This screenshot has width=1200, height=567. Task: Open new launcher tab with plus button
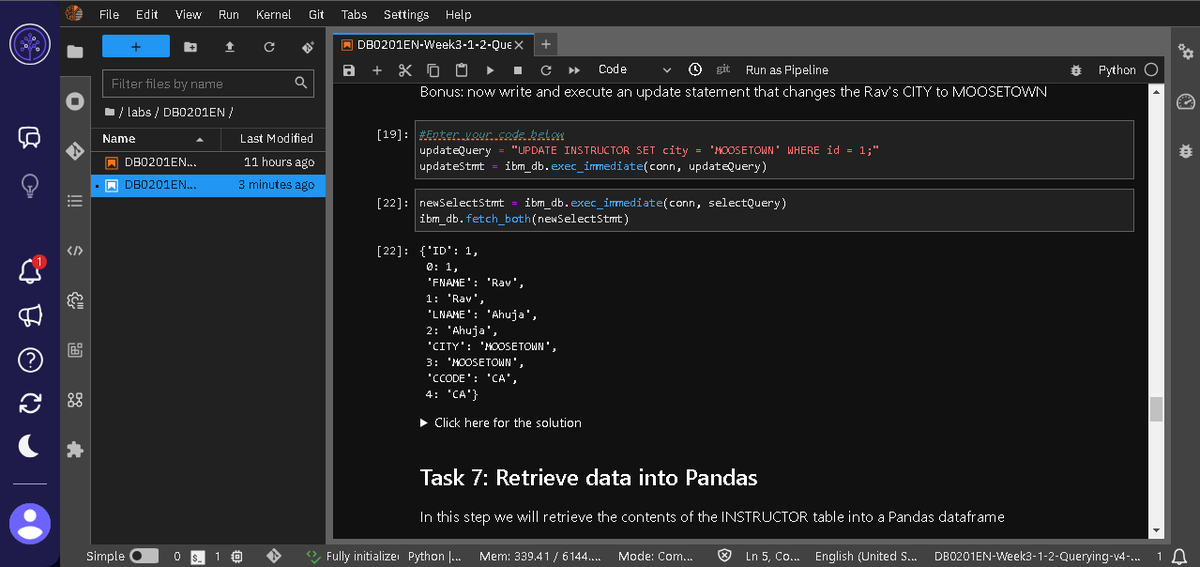pos(545,45)
